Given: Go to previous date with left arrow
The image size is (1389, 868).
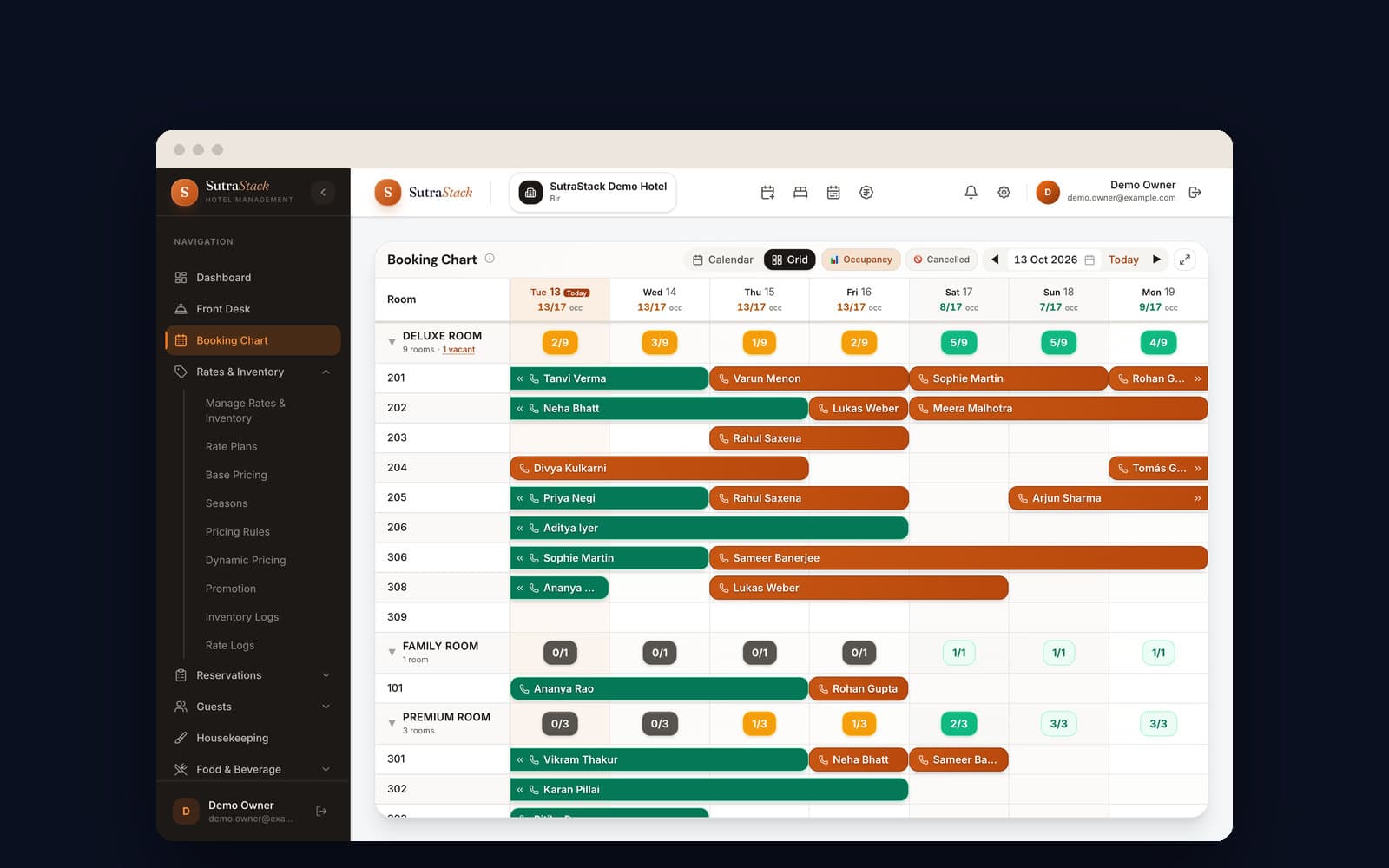Looking at the screenshot, I should point(995,260).
